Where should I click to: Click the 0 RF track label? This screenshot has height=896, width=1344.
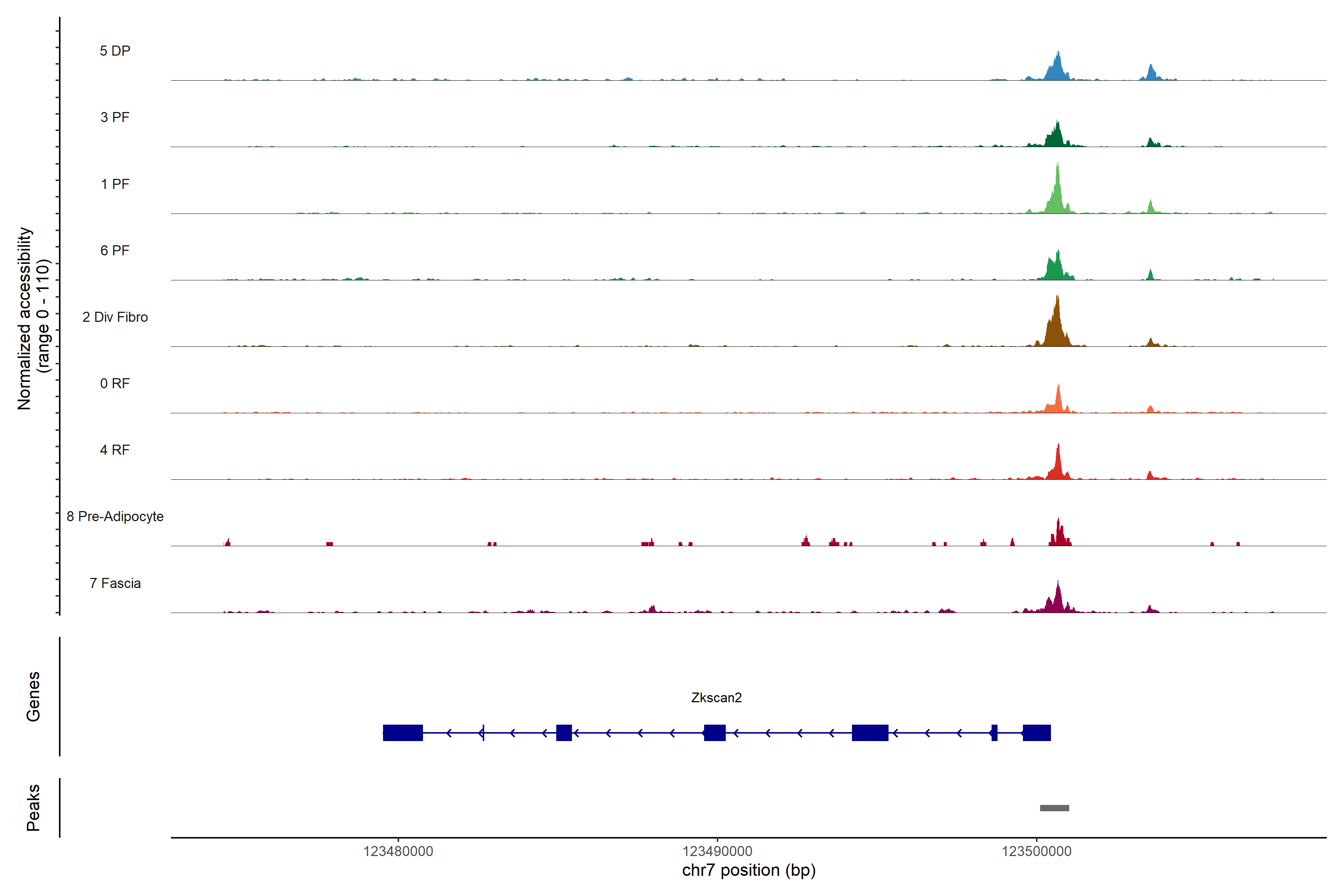(115, 383)
